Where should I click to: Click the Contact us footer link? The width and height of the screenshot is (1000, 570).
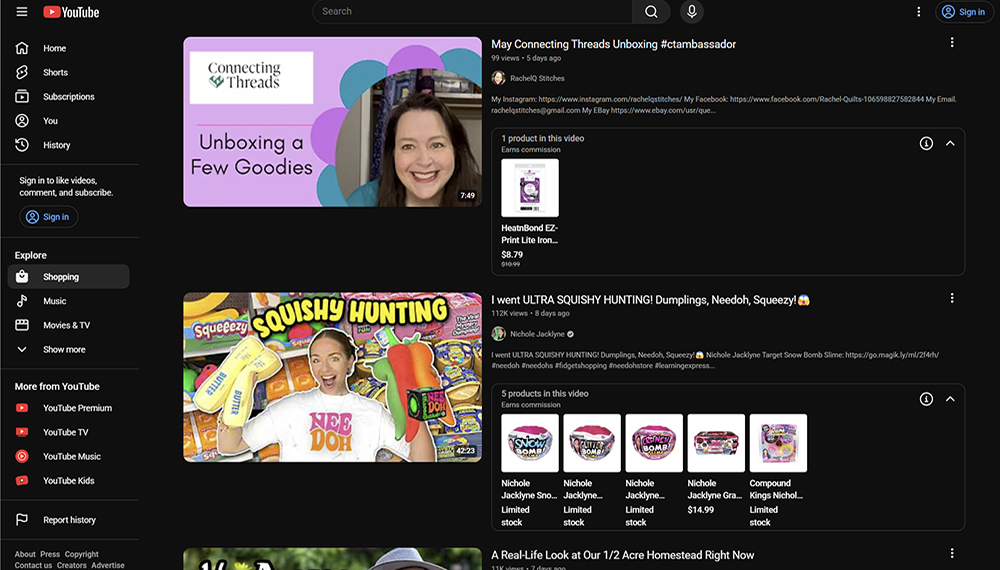click(x=33, y=565)
